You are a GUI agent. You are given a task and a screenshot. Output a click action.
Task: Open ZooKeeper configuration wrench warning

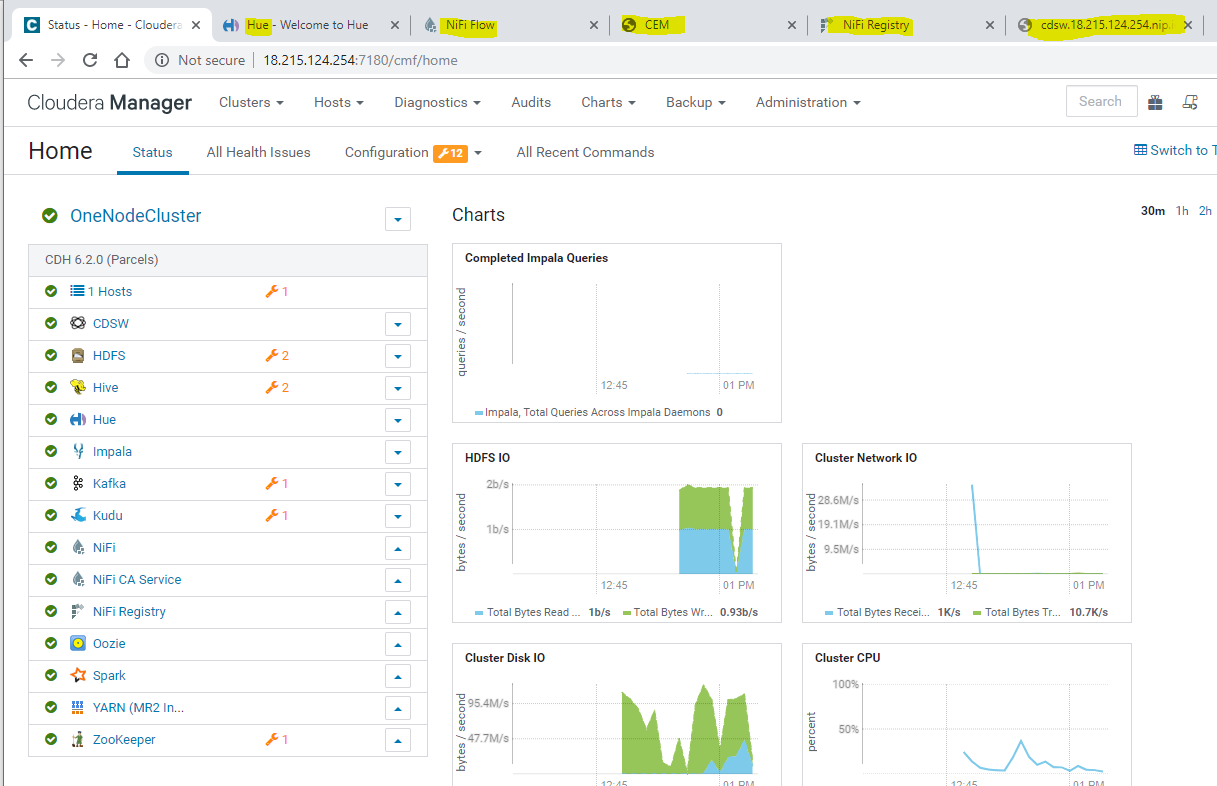(x=277, y=739)
